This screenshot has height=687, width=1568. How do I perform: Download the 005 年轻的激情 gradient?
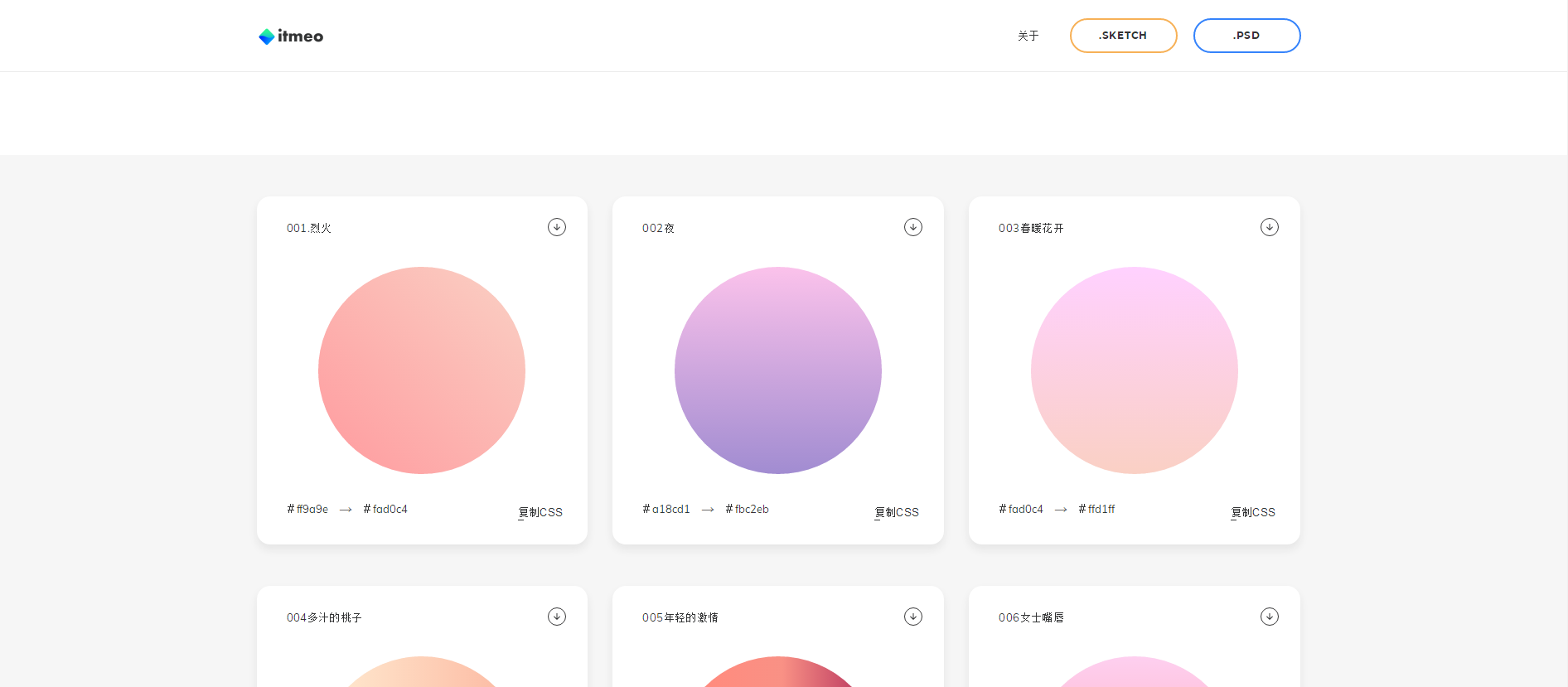coord(912,617)
